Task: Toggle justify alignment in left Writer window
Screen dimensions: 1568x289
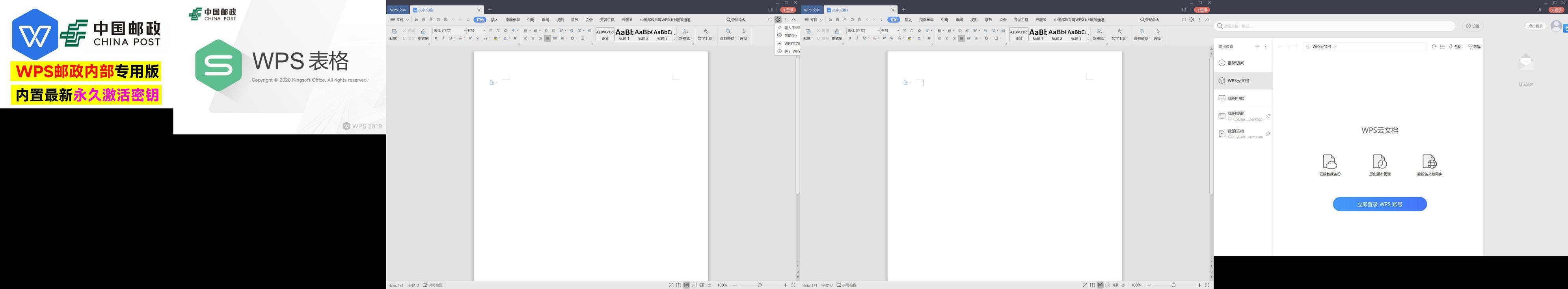Action: pos(547,38)
